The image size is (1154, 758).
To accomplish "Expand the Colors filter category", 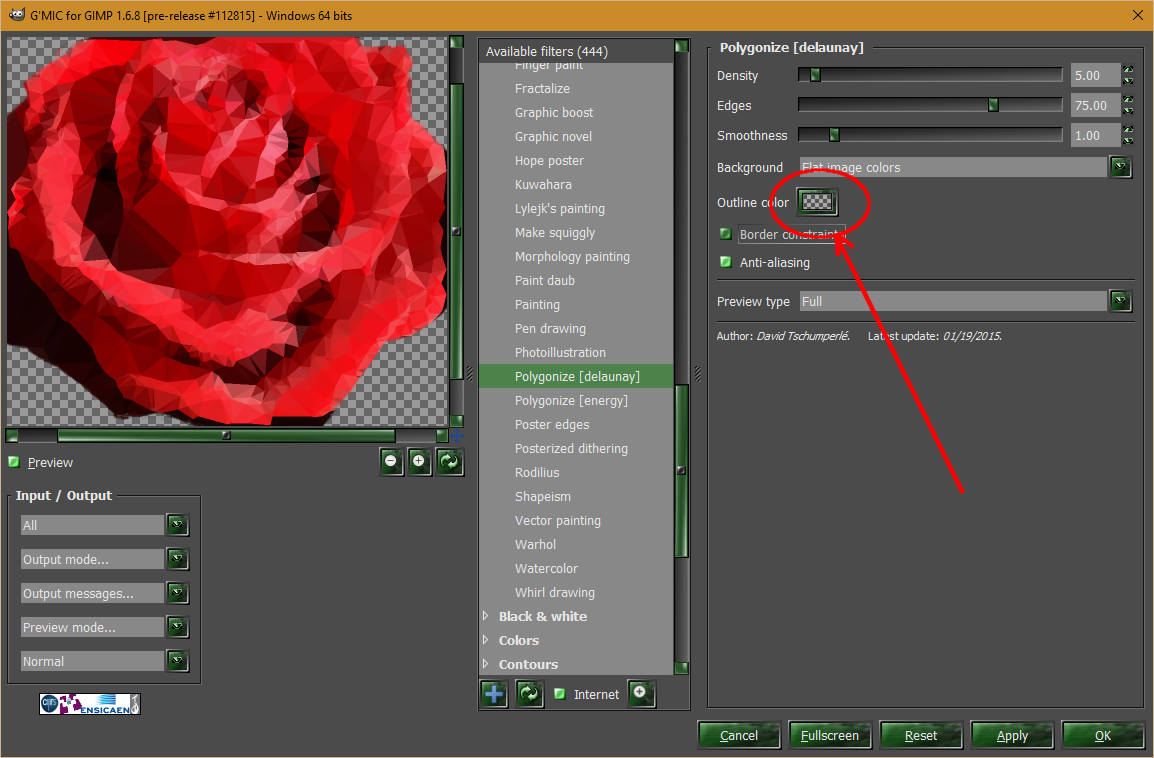I will [x=486, y=640].
